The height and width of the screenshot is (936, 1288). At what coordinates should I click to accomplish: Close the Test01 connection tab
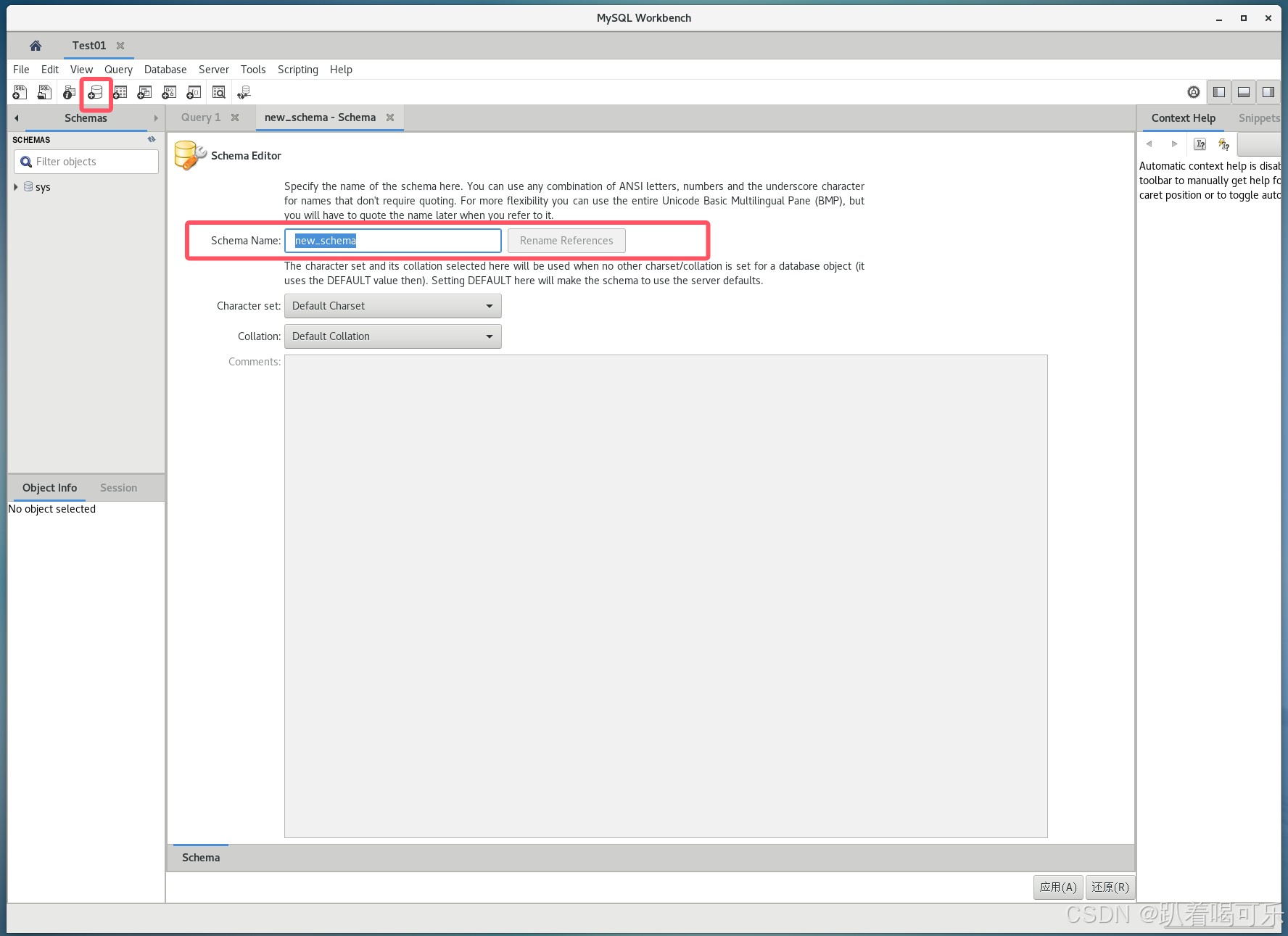(120, 46)
